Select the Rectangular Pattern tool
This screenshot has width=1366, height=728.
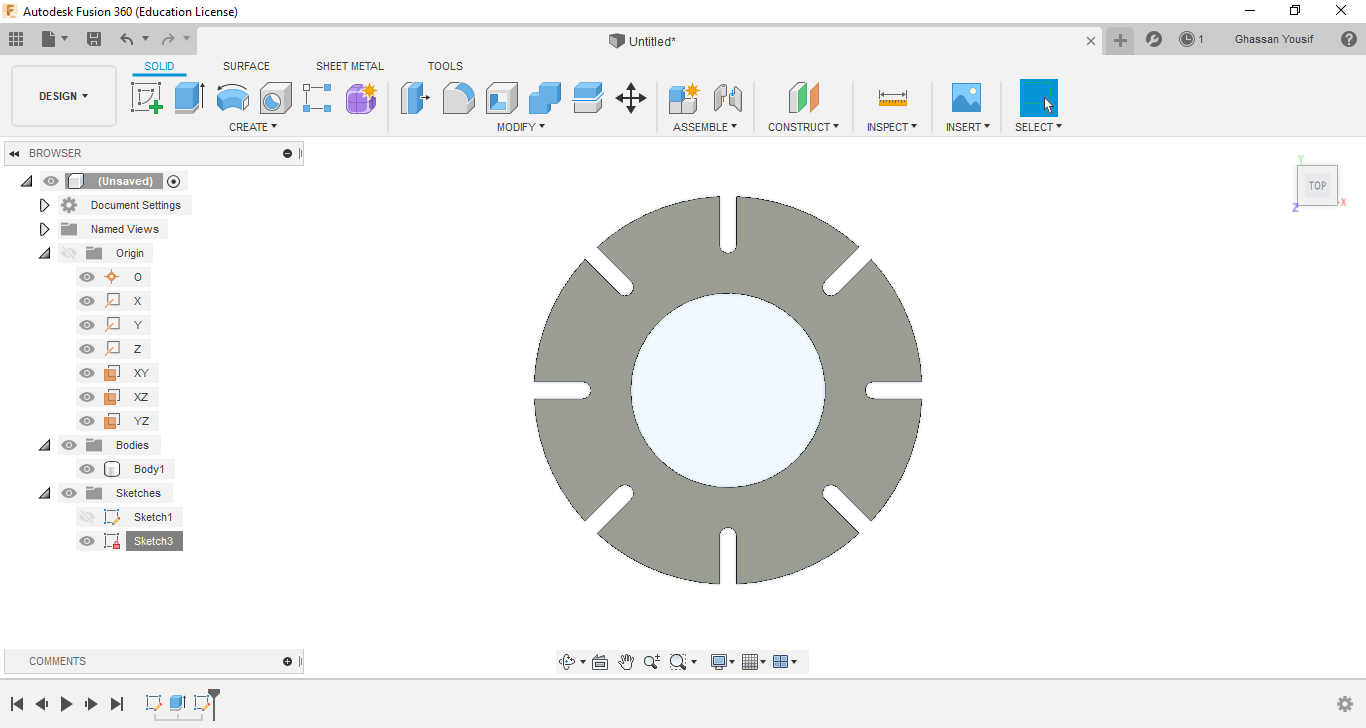[x=317, y=98]
